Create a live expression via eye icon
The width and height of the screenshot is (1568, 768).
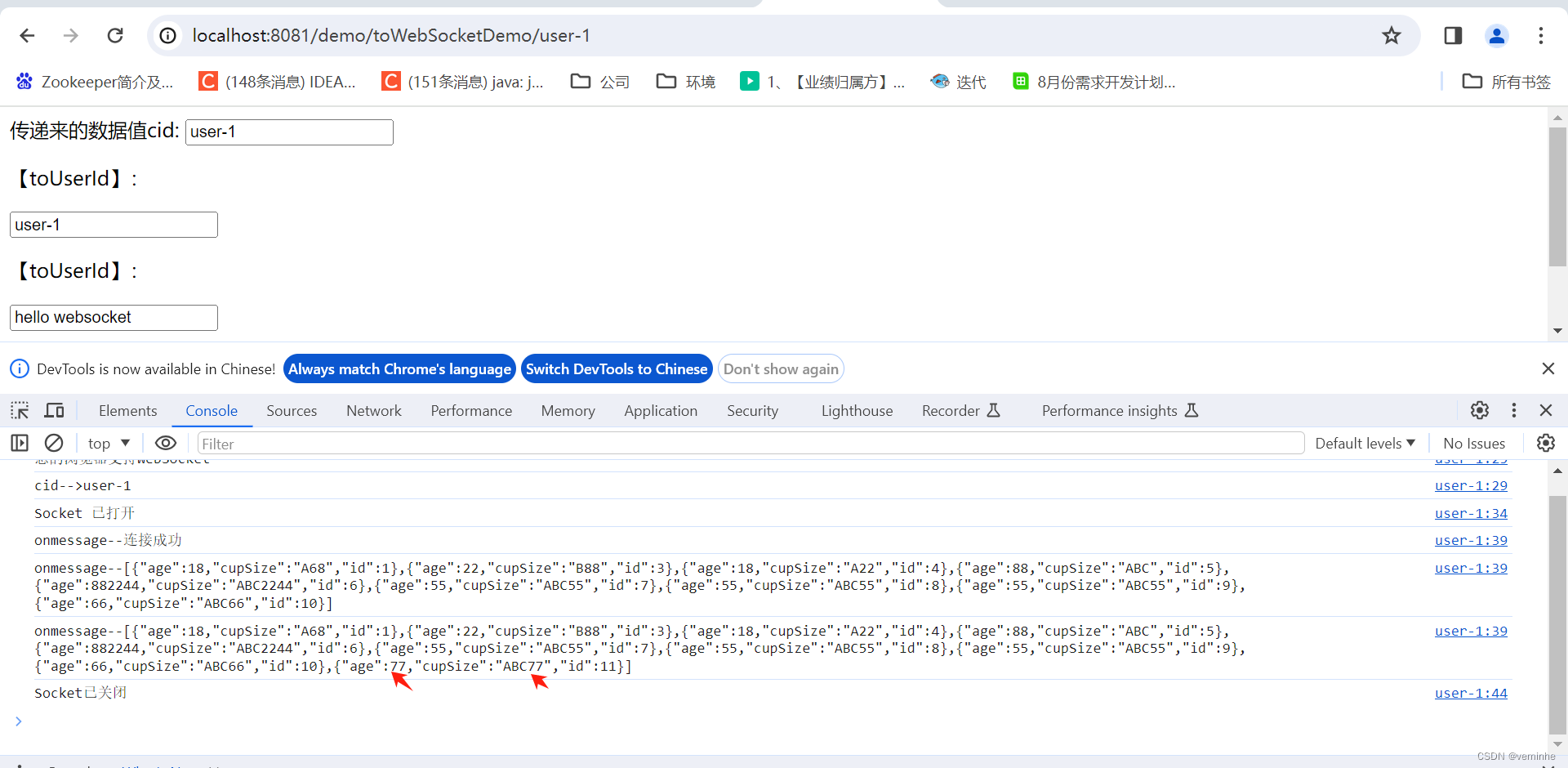click(x=165, y=443)
